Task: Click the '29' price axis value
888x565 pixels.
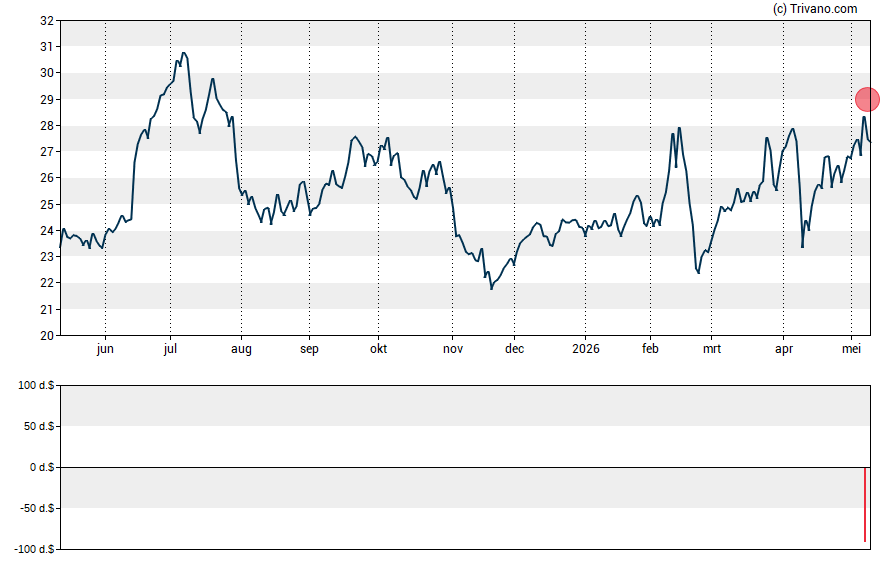Action: tap(47, 100)
